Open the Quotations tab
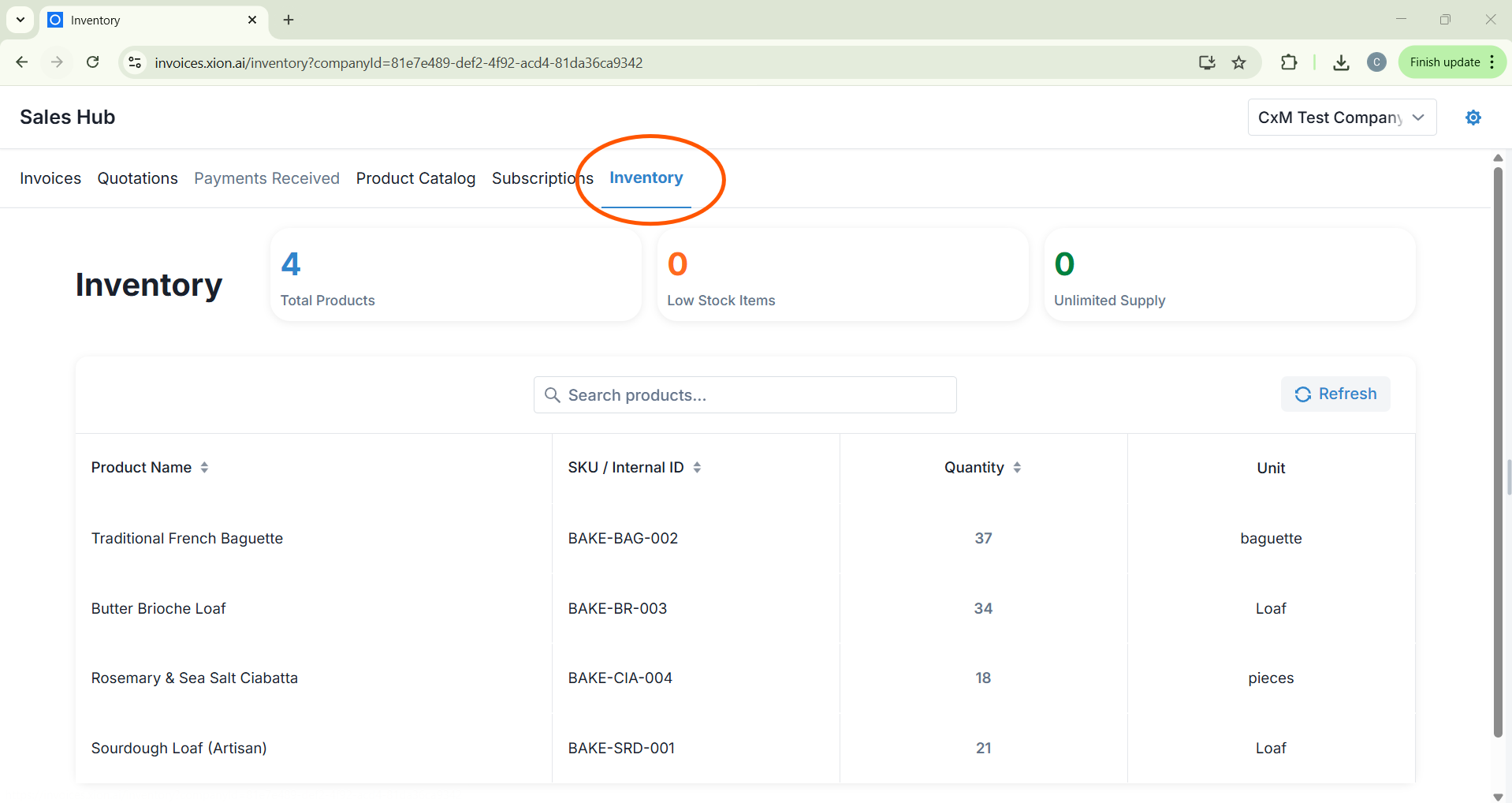Screen dimensions: 1512x803 pos(137,178)
